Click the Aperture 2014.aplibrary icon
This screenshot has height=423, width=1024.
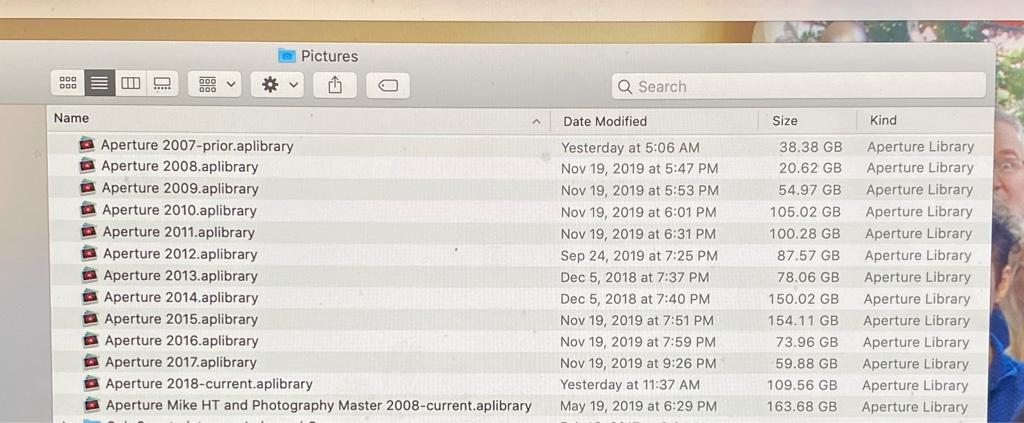pyautogui.click(x=90, y=297)
